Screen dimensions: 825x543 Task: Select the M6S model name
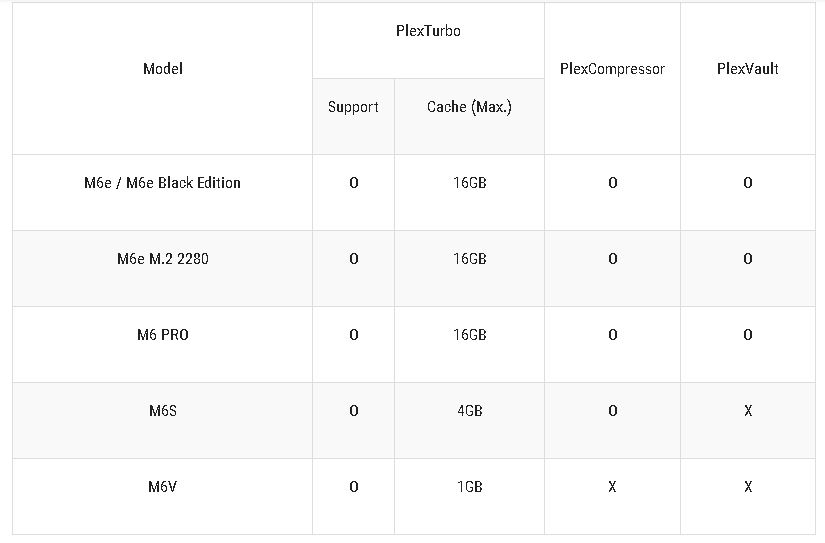coord(162,411)
